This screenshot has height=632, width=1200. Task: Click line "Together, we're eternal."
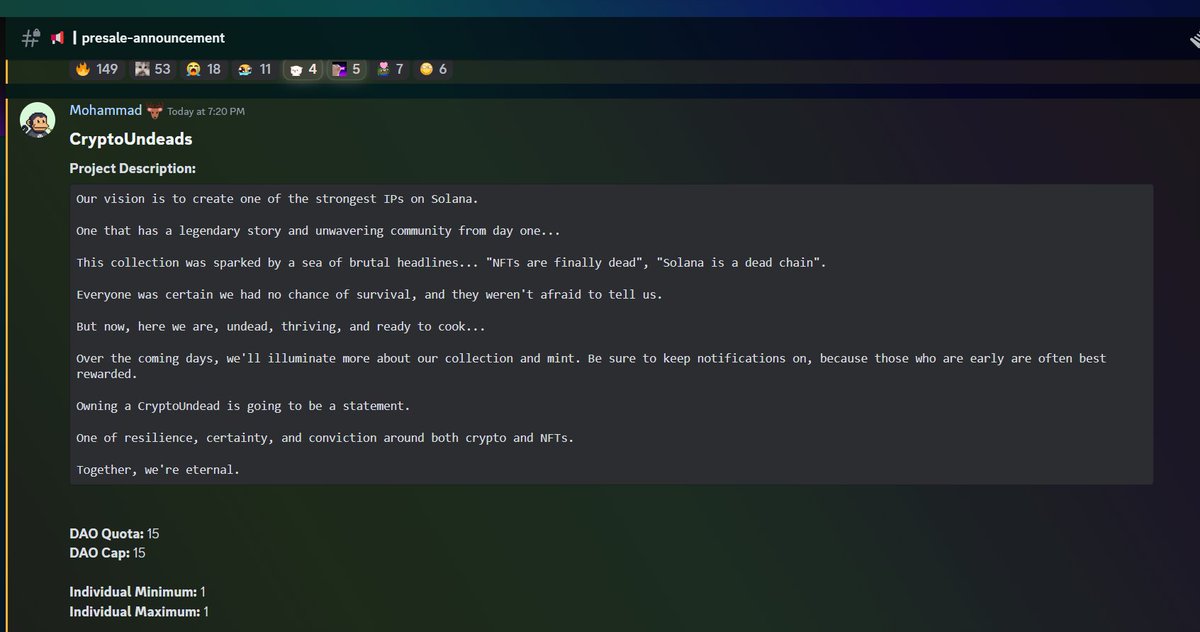click(158, 470)
